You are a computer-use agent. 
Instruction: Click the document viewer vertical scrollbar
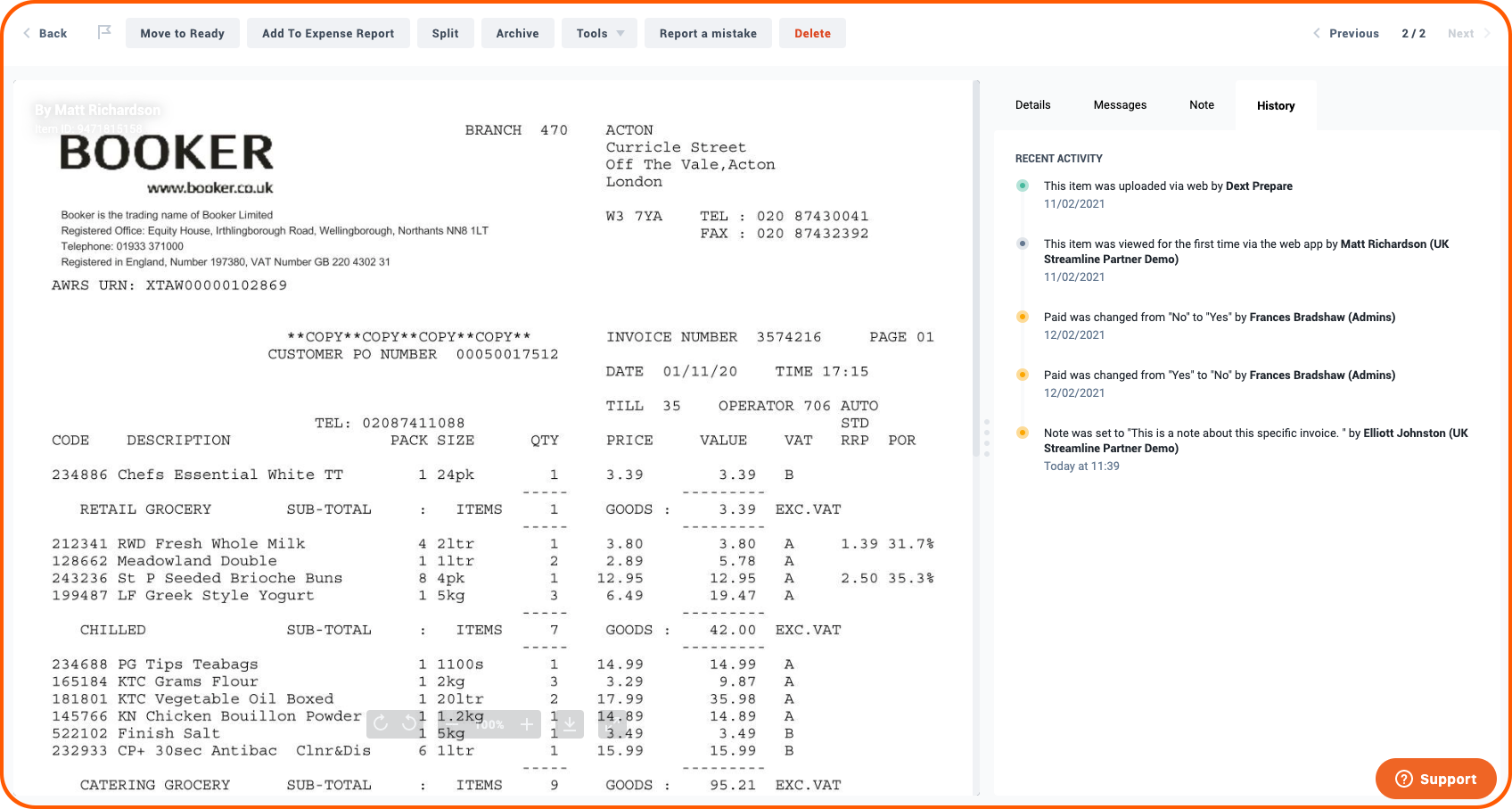[976, 268]
